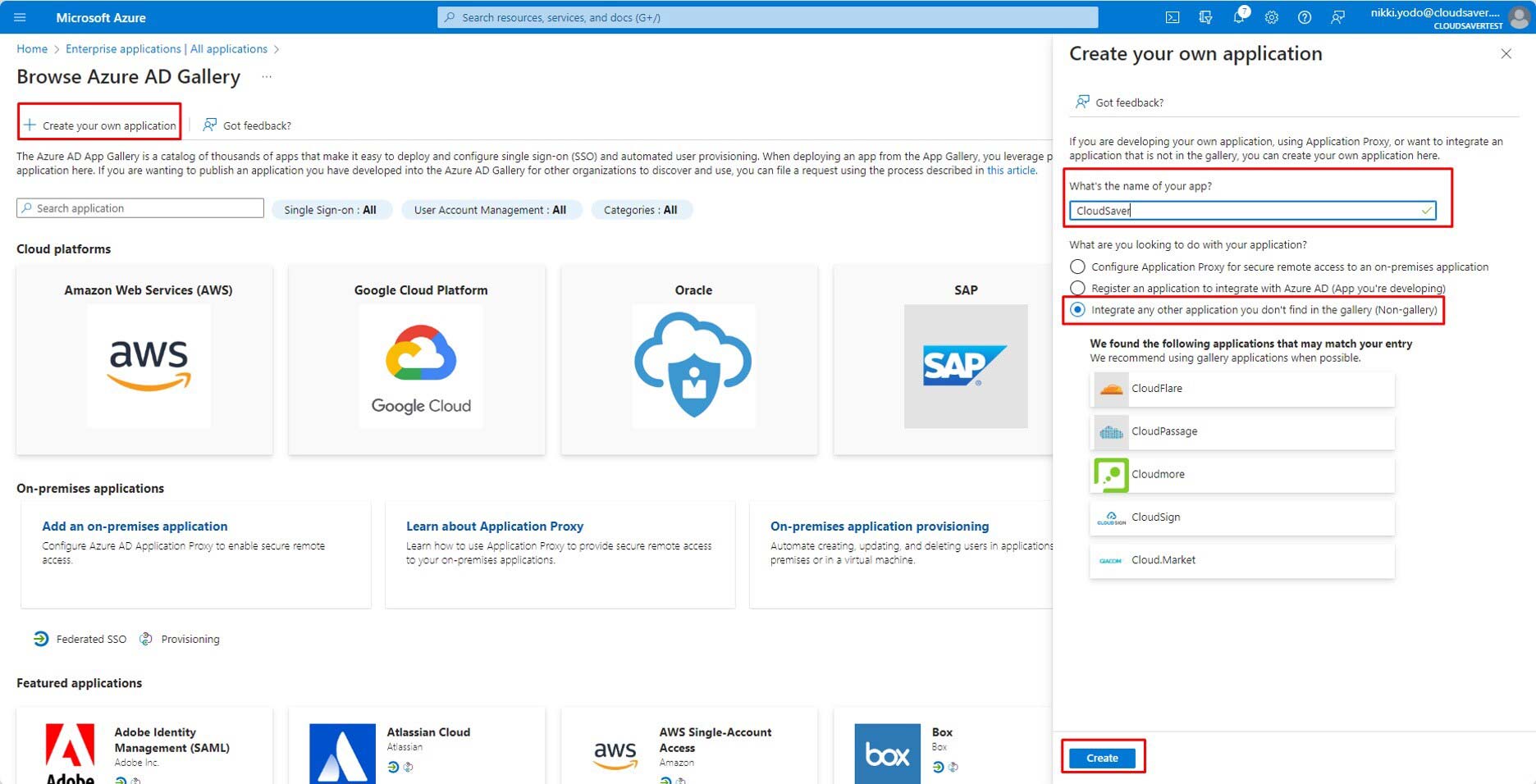The height and width of the screenshot is (784, 1536).
Task: Click the Help question mark icon
Action: tap(1305, 17)
